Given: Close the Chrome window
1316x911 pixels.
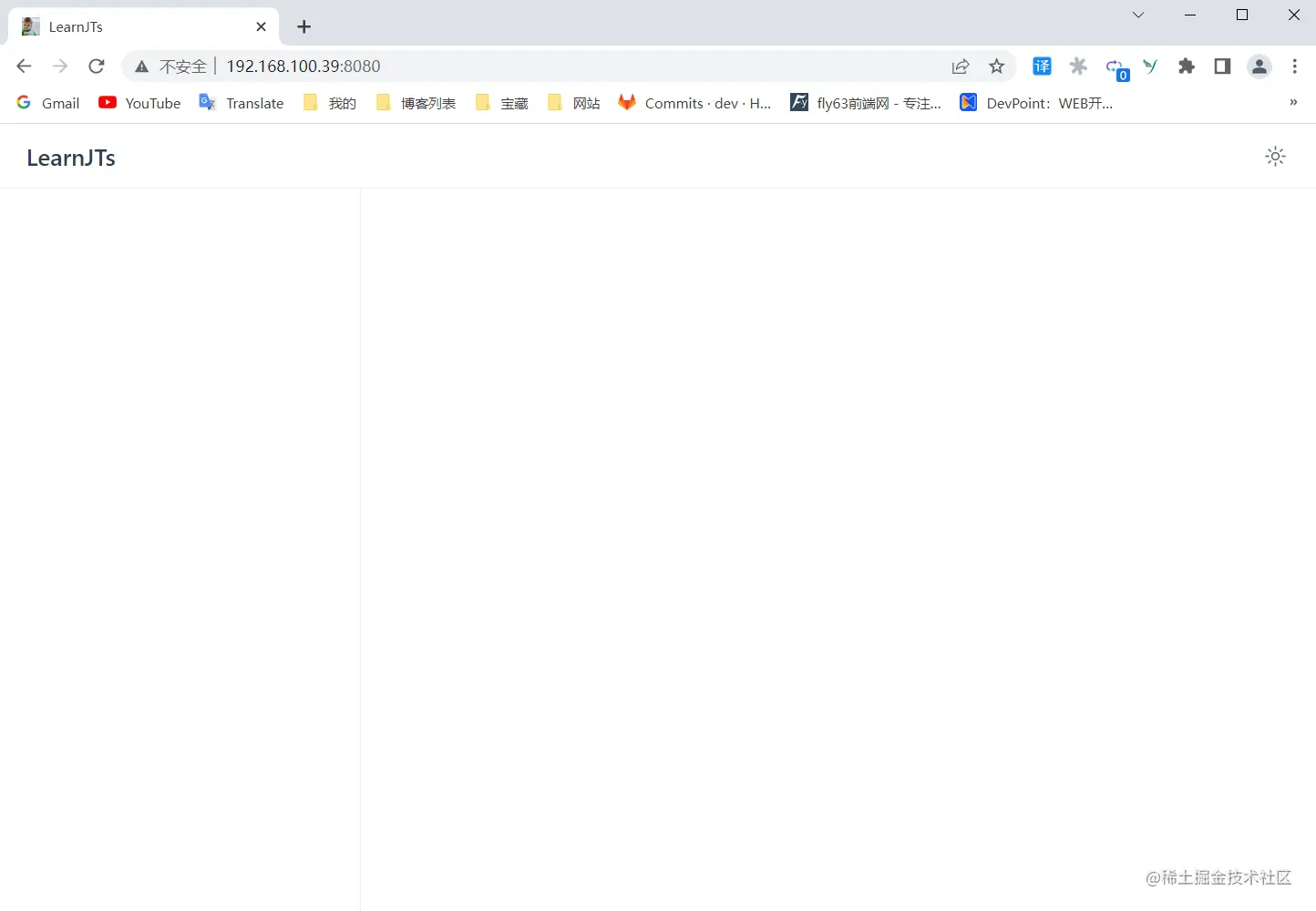Looking at the screenshot, I should (x=1294, y=15).
